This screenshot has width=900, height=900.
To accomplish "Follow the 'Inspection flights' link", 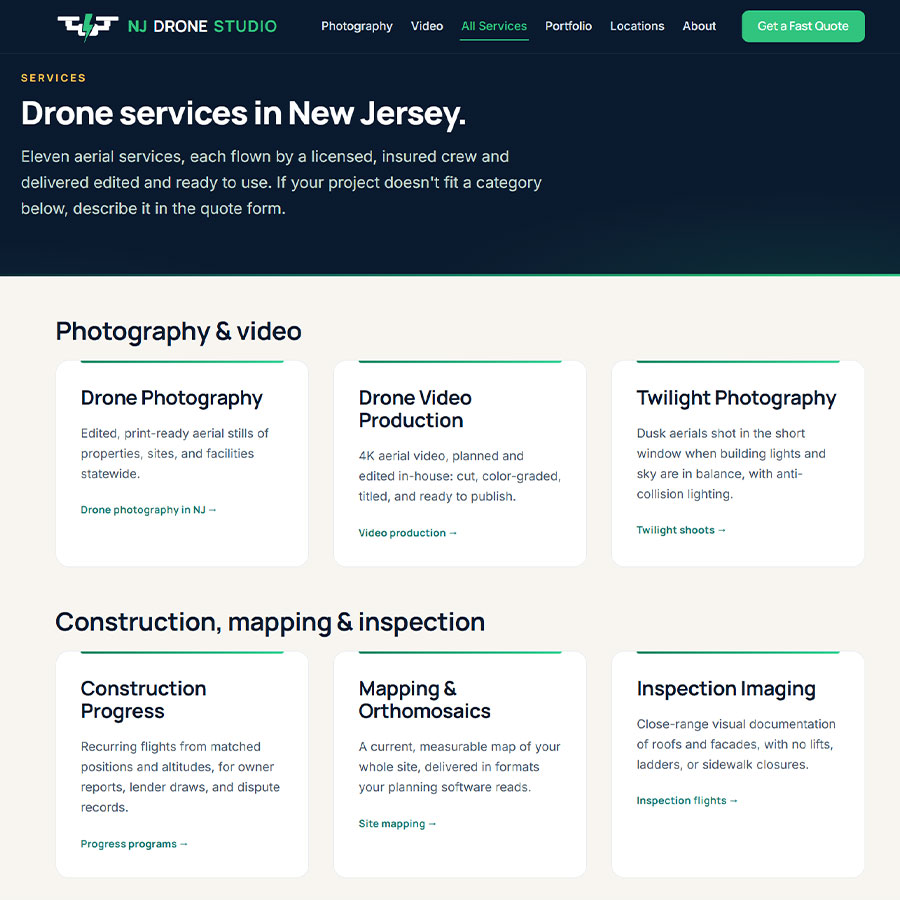I will (686, 800).
